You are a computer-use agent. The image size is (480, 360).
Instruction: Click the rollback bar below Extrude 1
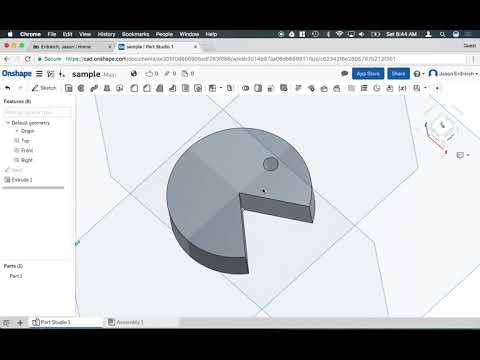tap(33, 188)
